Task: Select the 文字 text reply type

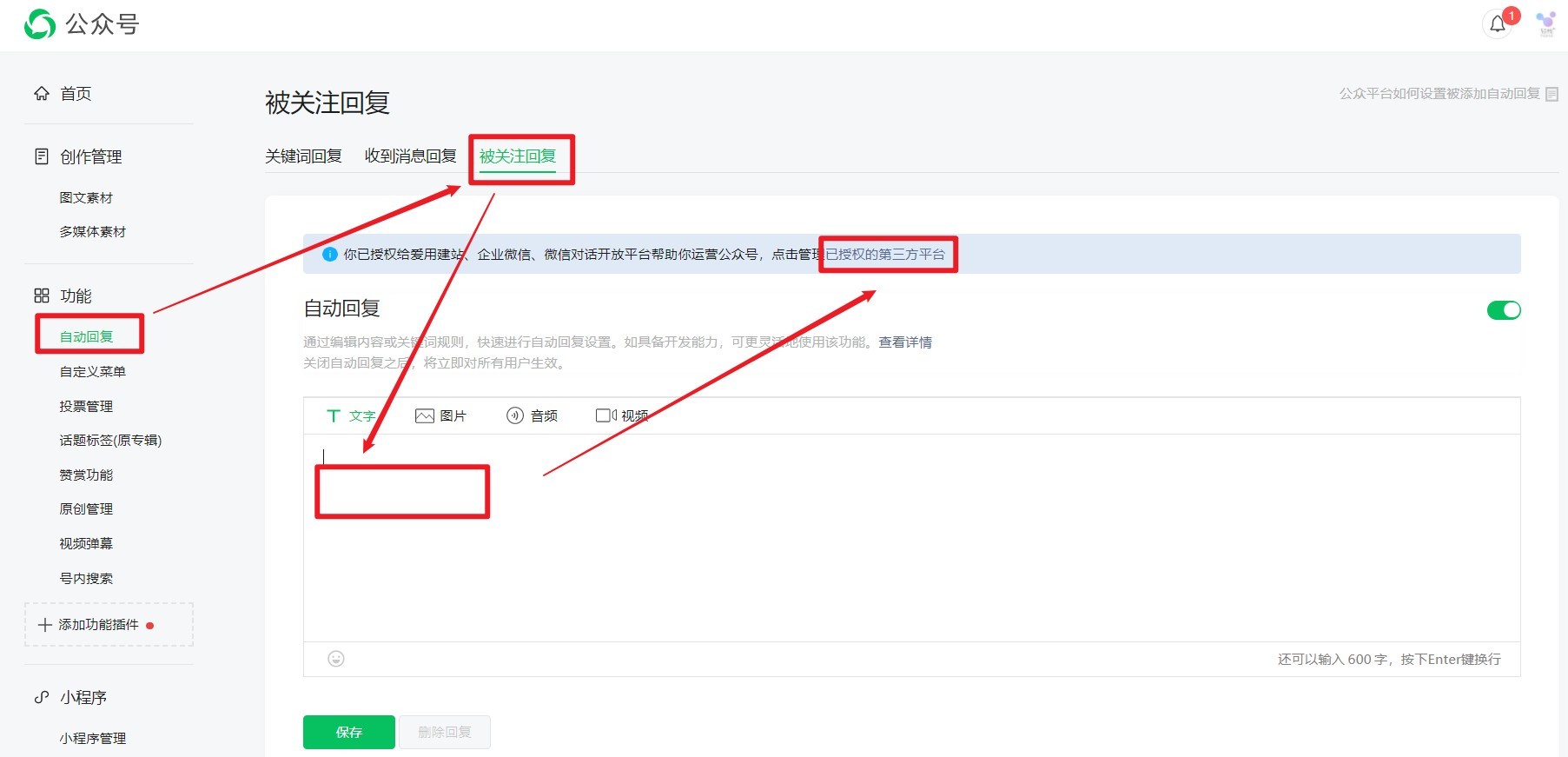Action: click(351, 416)
